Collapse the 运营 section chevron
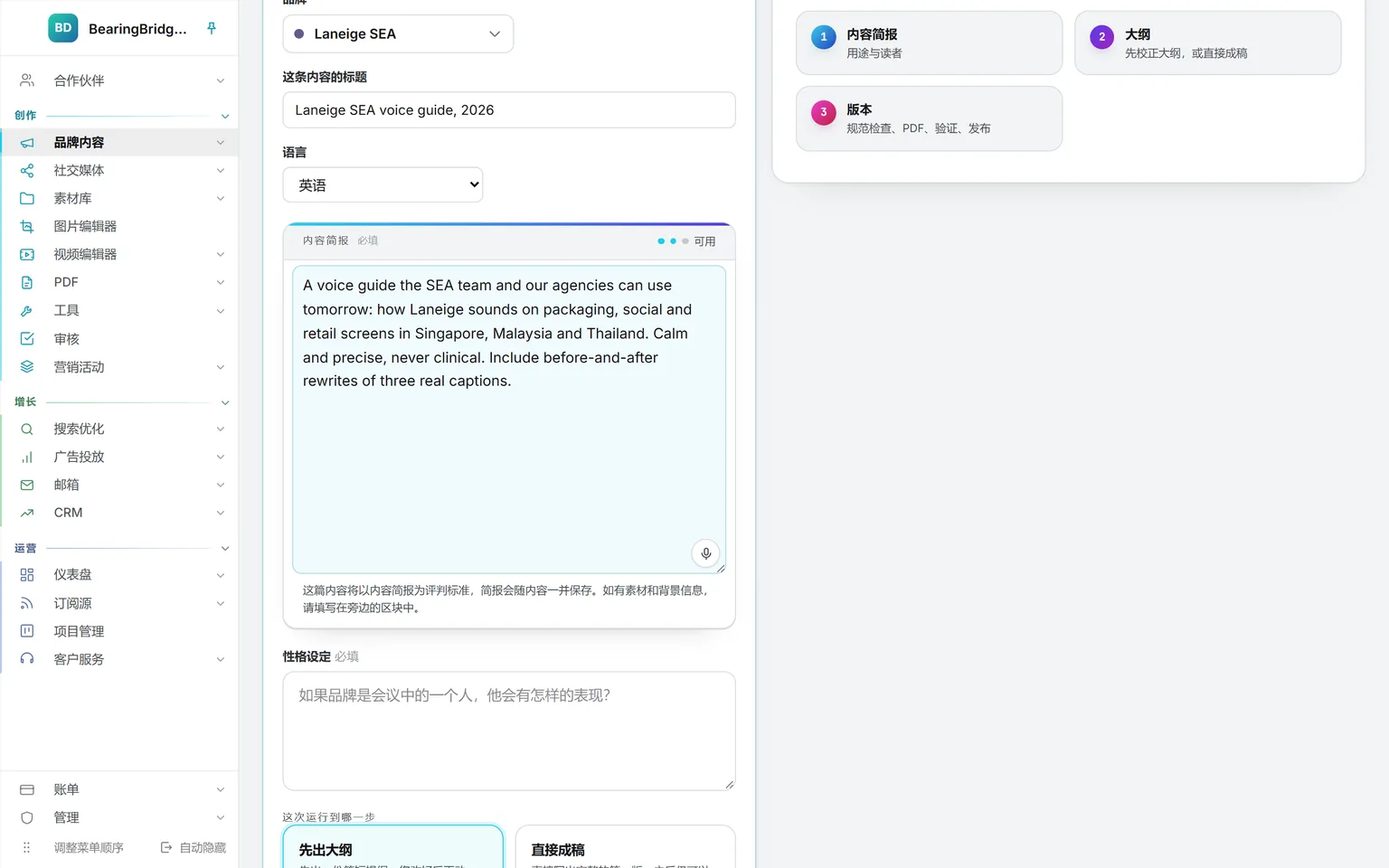1389x868 pixels. coord(225,549)
